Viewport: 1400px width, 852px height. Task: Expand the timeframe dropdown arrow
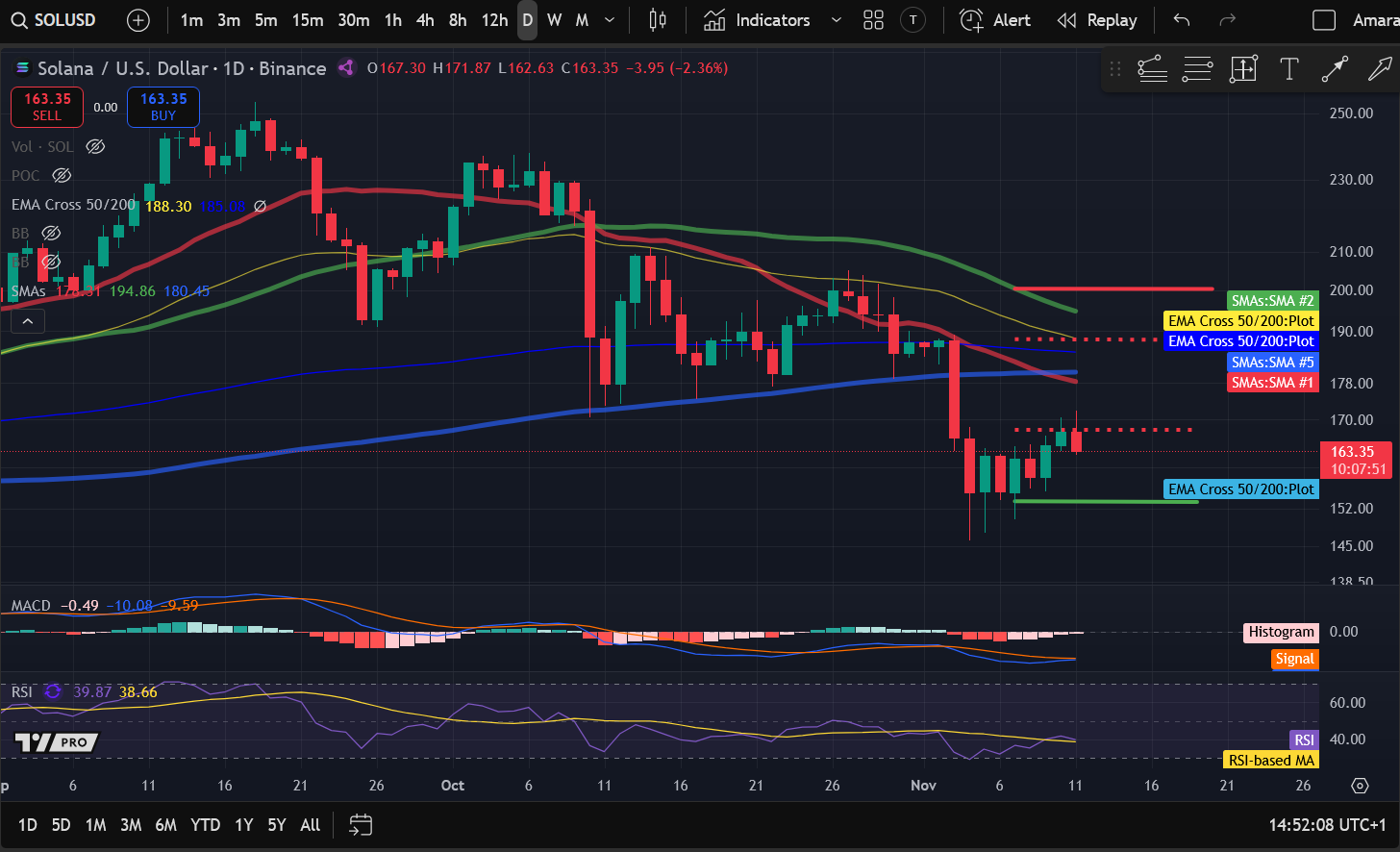pos(609,20)
